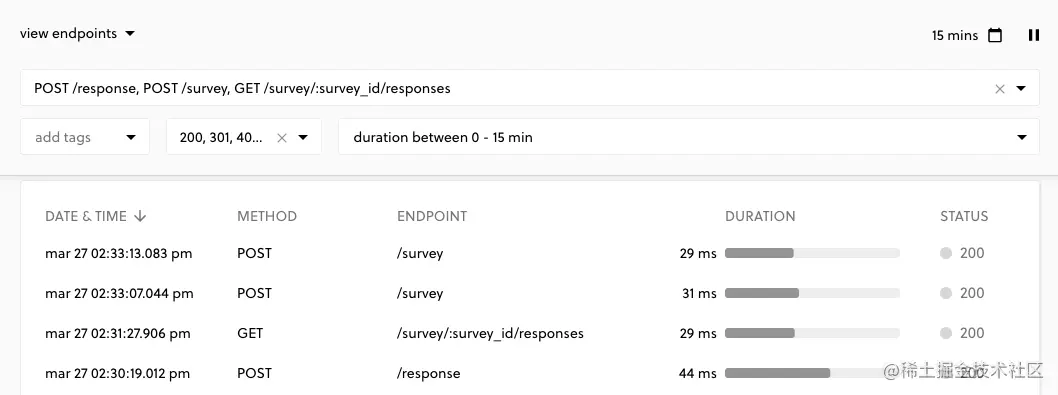Clear selected endpoints with the X icon
This screenshot has width=1058, height=395.
coord(1000,88)
